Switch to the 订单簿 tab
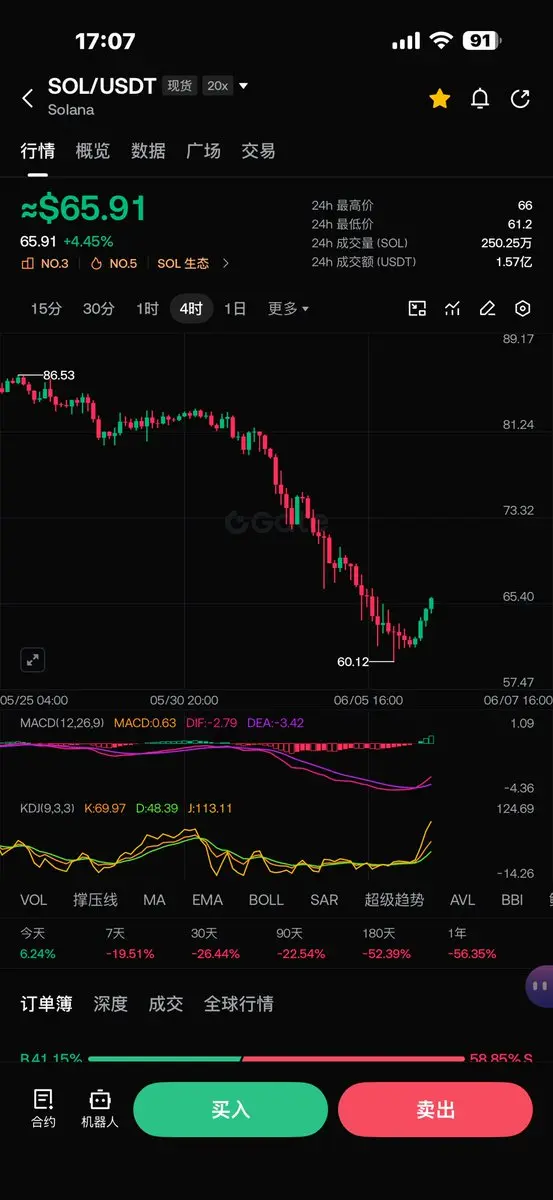The width and height of the screenshot is (553, 1200). (46, 1004)
